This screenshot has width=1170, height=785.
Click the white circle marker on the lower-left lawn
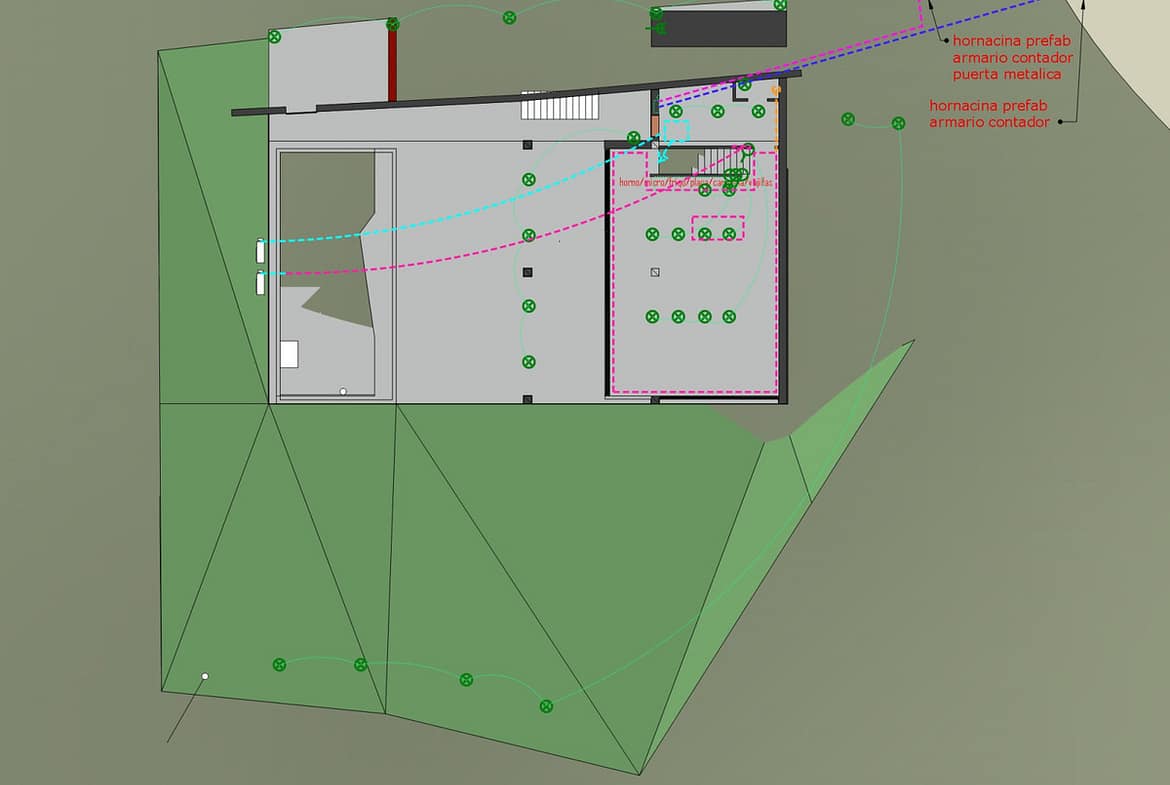click(x=205, y=677)
